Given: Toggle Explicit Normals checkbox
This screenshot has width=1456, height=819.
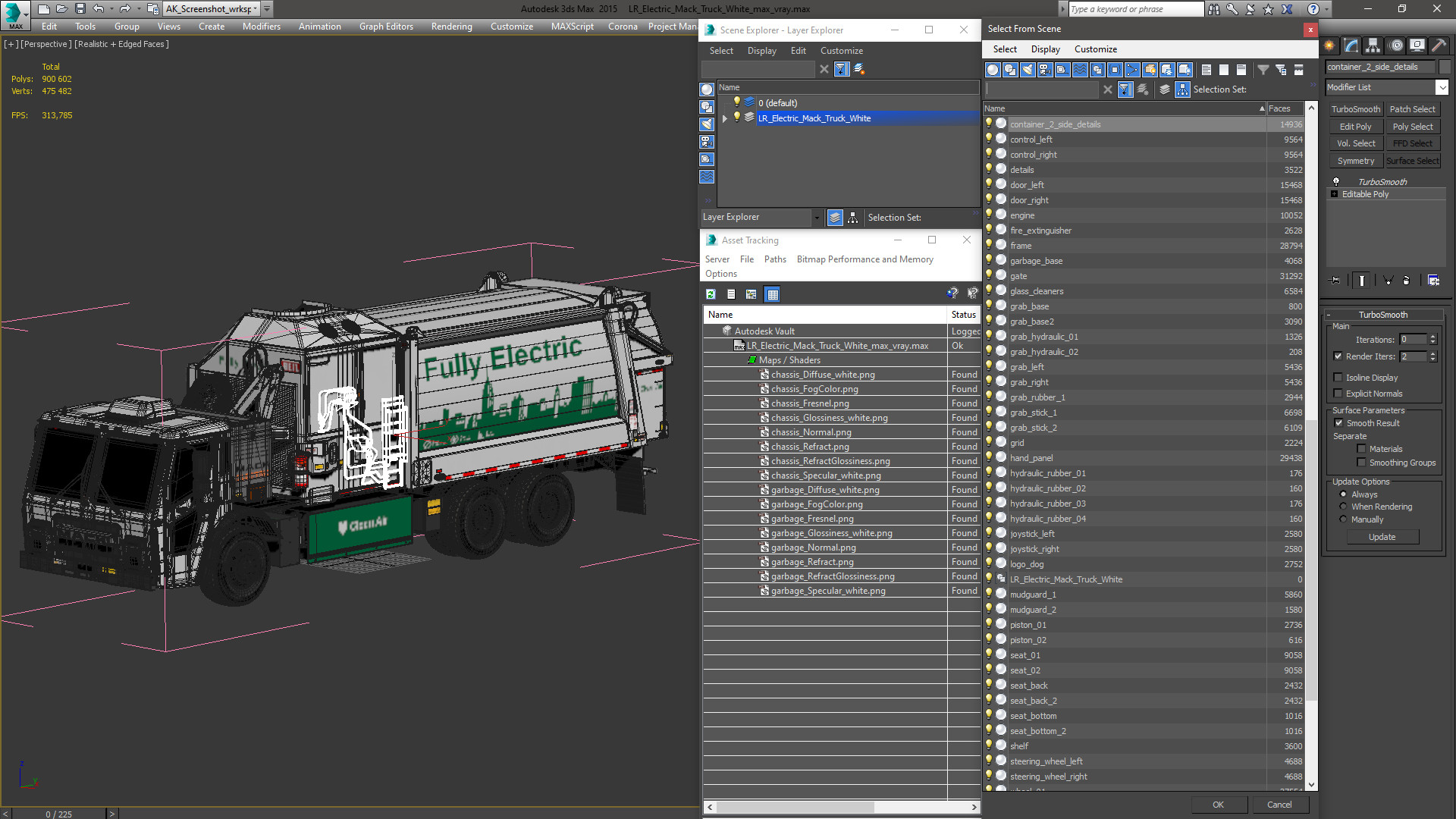Looking at the screenshot, I should [1338, 394].
